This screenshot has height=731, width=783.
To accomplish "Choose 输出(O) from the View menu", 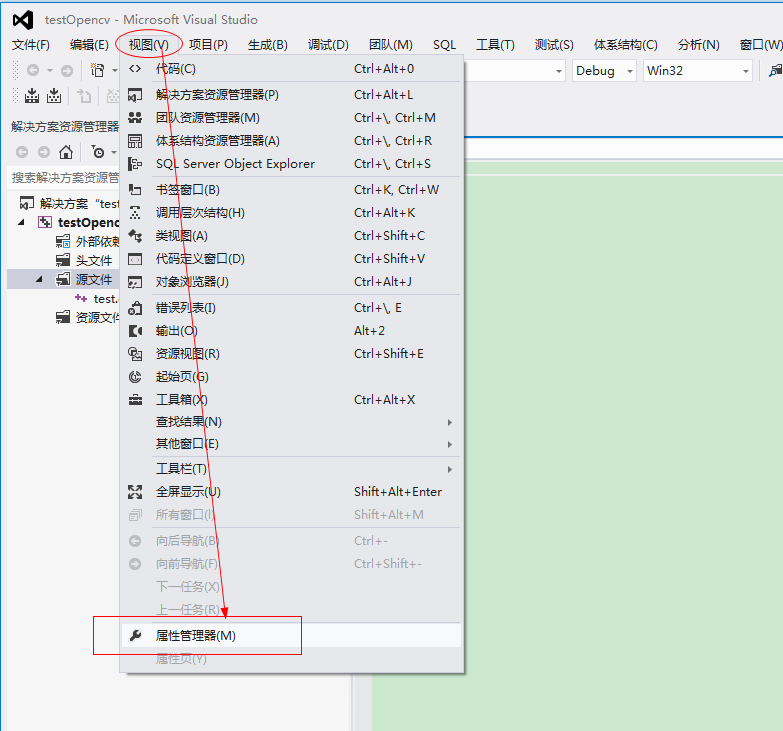I will pyautogui.click(x=177, y=331).
